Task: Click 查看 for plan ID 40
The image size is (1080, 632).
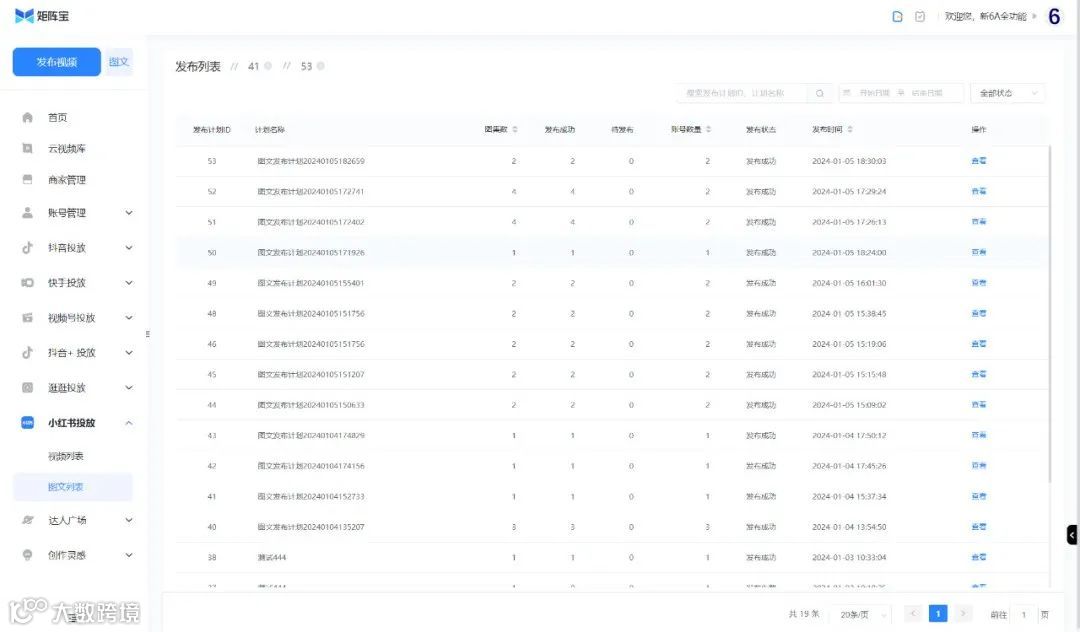Action: pyautogui.click(x=979, y=527)
